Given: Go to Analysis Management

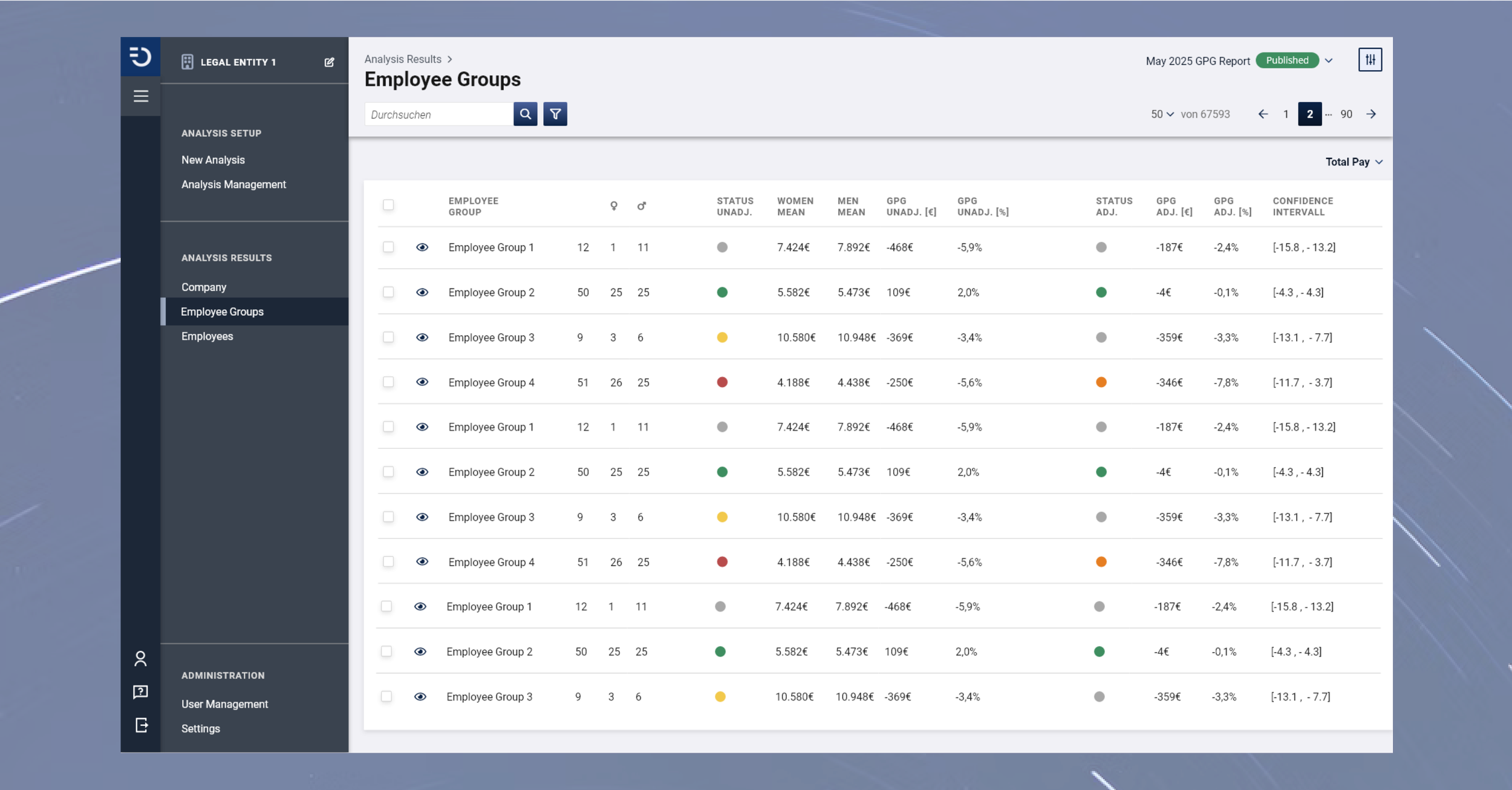Looking at the screenshot, I should (233, 184).
